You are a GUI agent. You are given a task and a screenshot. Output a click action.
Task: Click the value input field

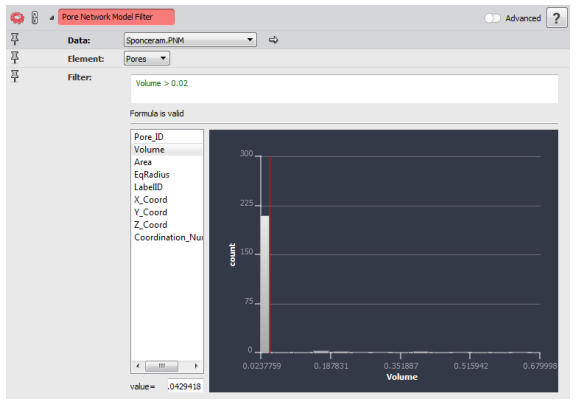point(185,386)
